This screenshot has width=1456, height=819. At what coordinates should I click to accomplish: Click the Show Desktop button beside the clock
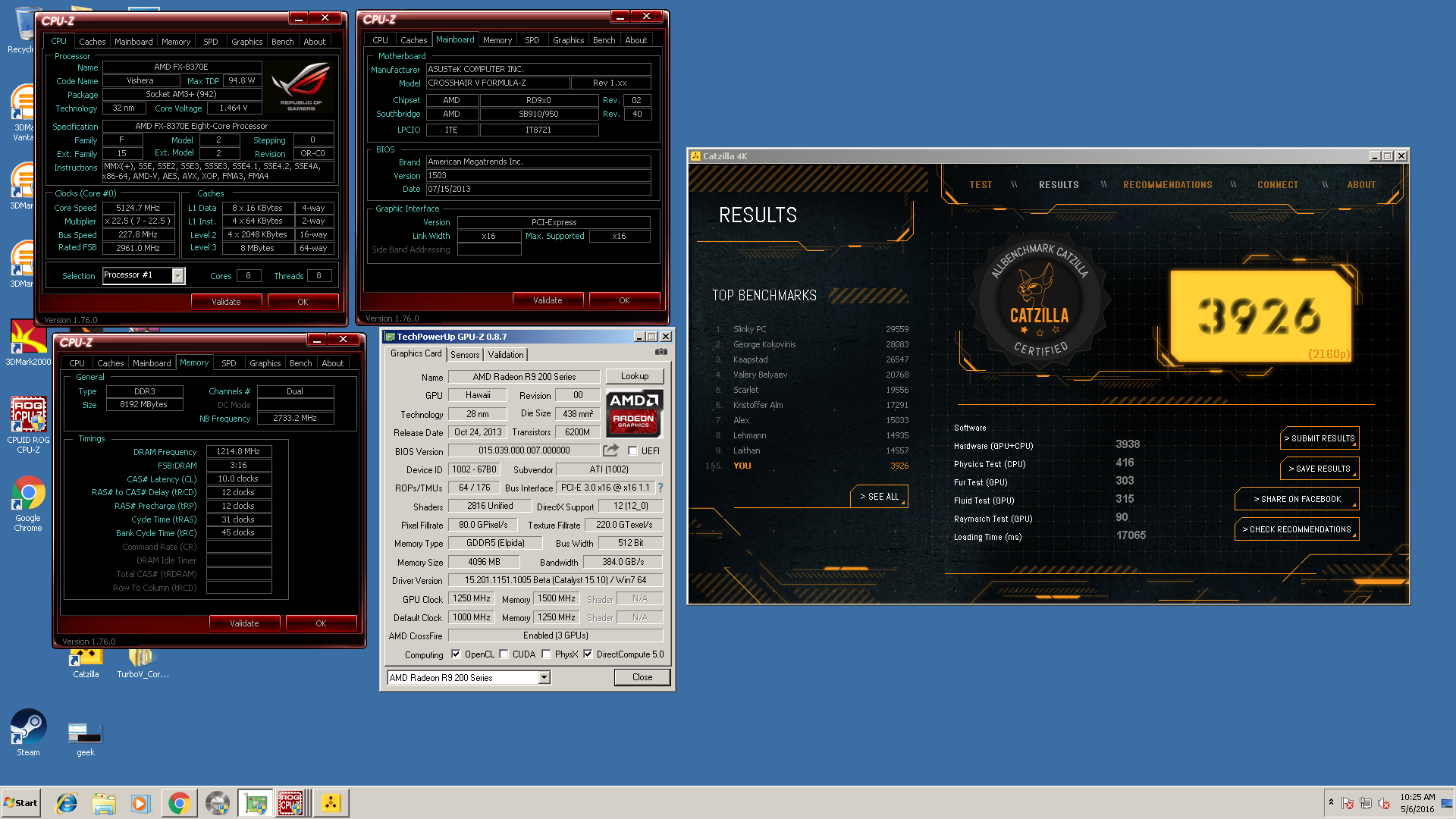1447,803
